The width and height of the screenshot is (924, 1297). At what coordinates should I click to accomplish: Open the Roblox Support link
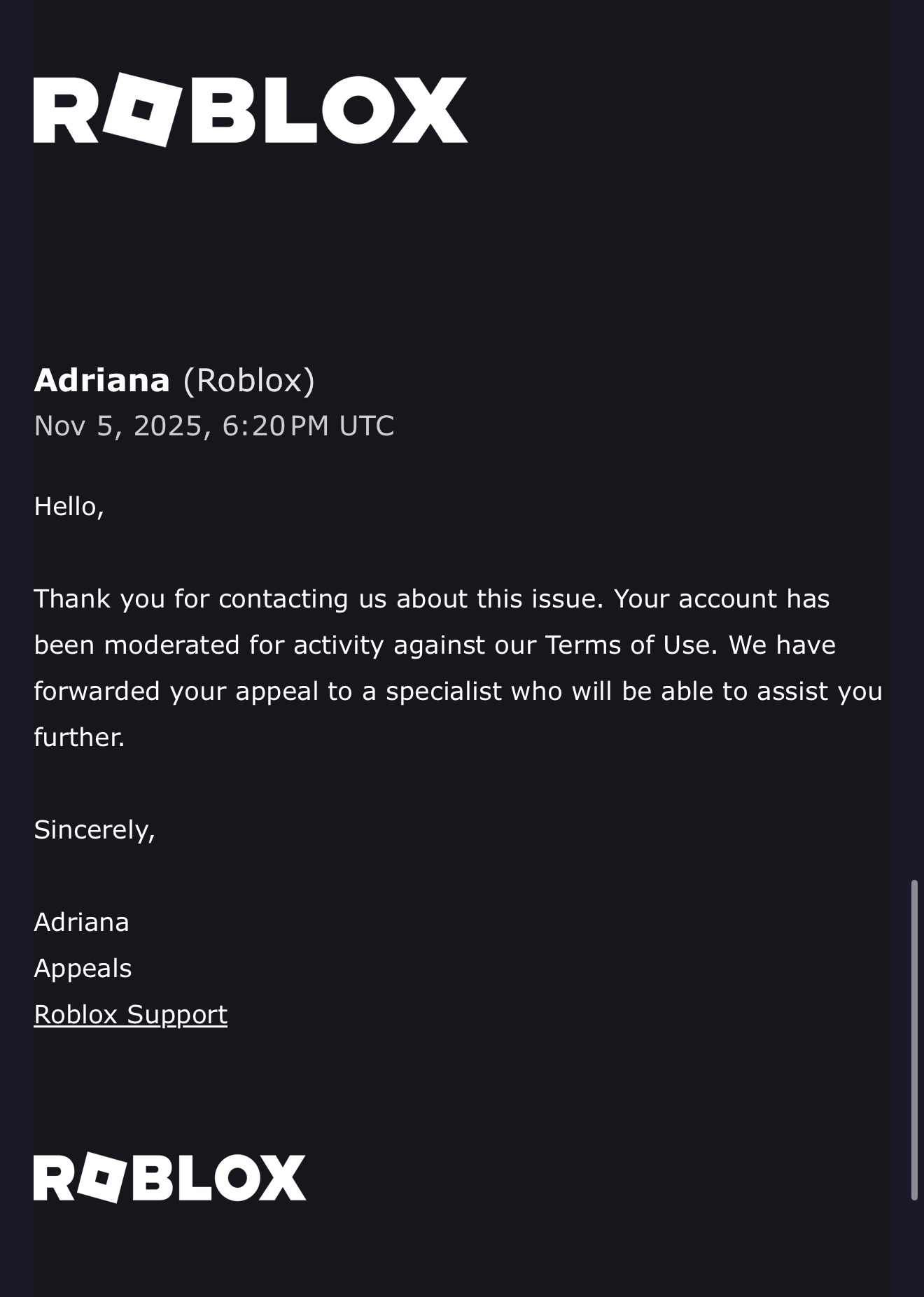coord(130,1014)
